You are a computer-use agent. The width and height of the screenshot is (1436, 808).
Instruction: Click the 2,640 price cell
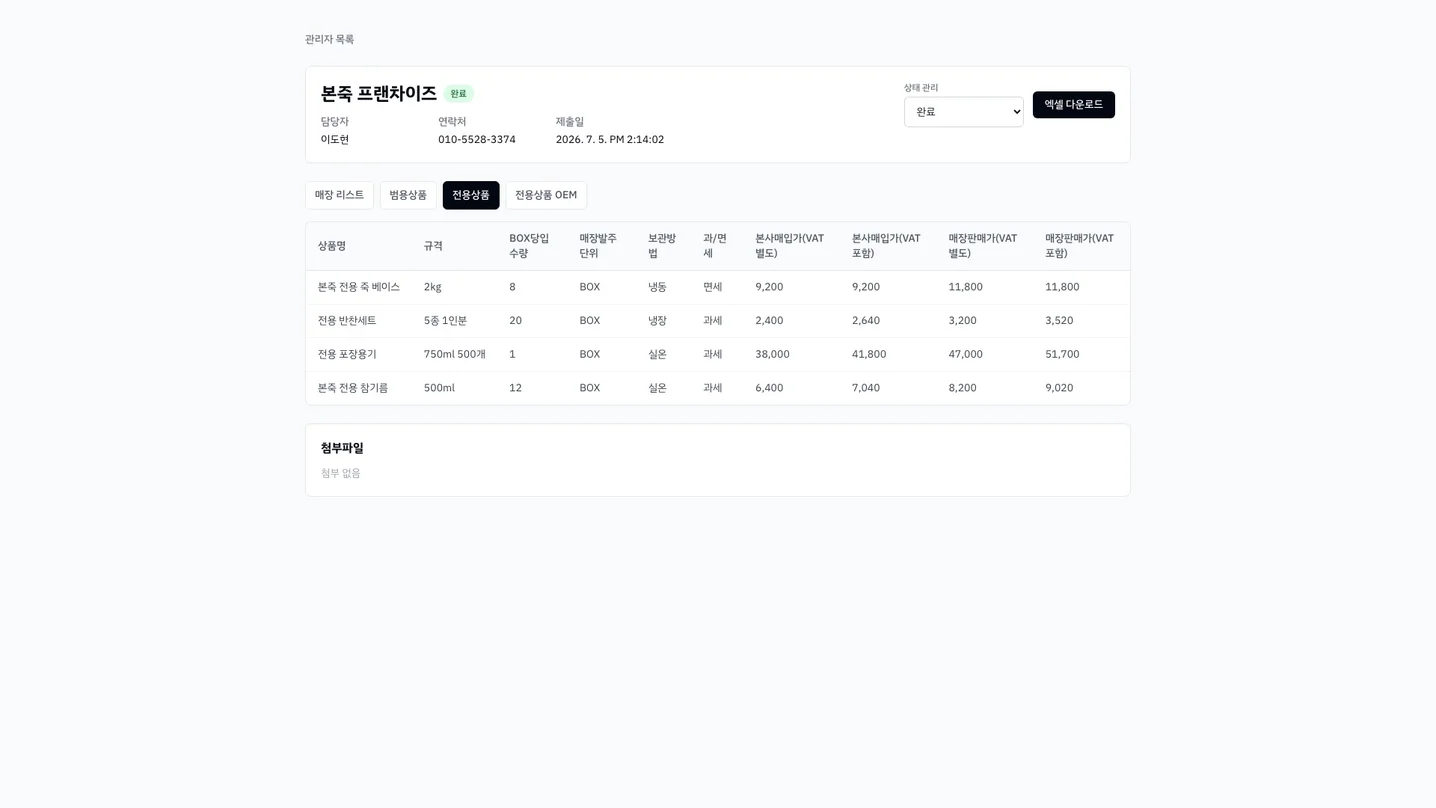click(x=866, y=321)
